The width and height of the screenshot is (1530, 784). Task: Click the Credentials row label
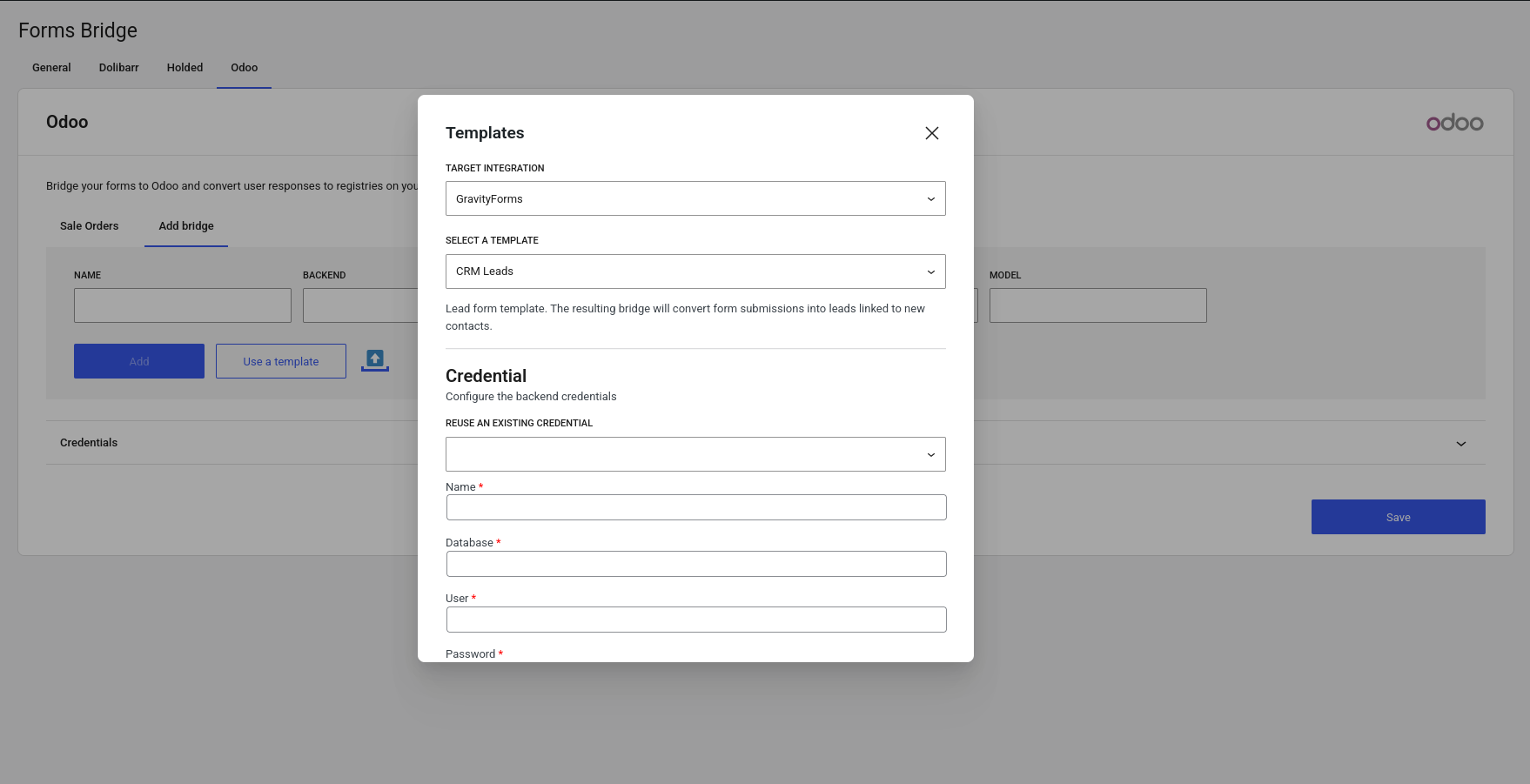point(89,443)
